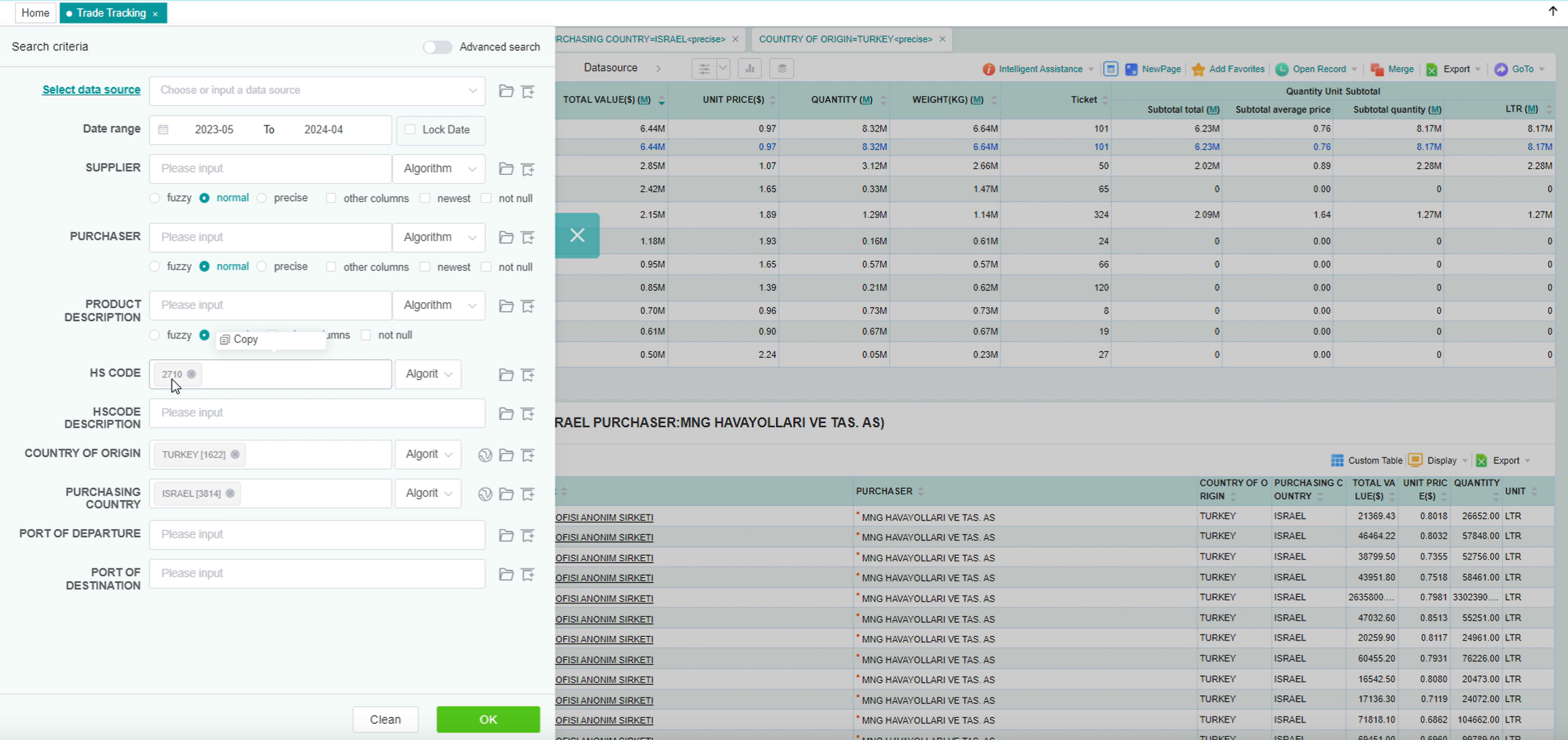Click the bar chart toolbar icon
Viewport: 1568px width, 740px height.
tap(750, 68)
